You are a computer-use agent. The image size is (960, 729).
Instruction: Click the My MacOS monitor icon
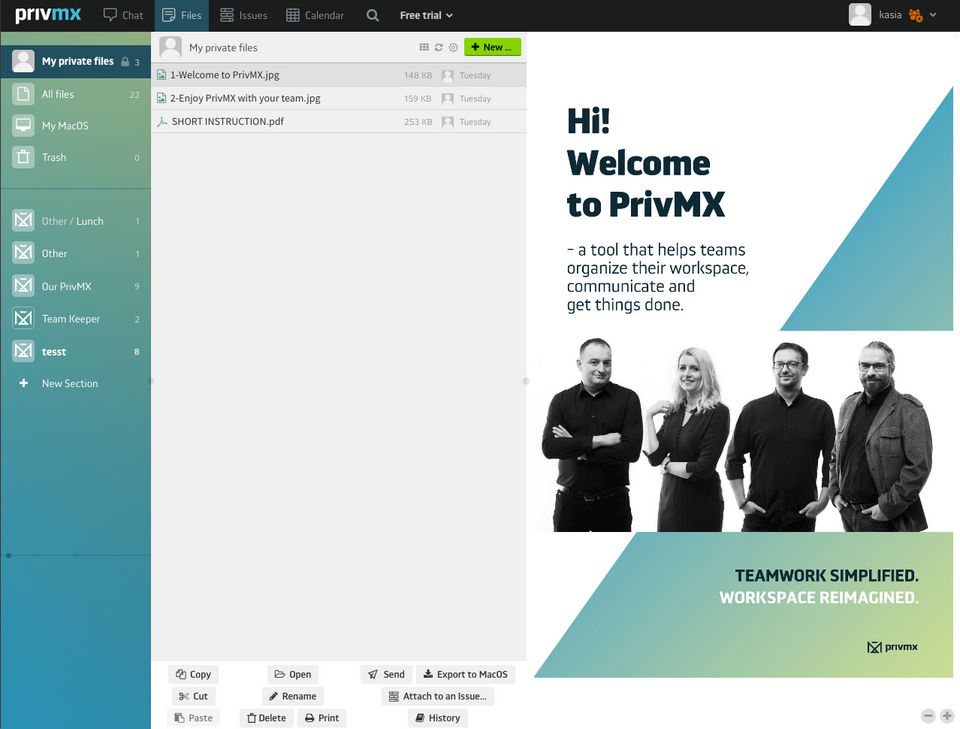pos(23,125)
